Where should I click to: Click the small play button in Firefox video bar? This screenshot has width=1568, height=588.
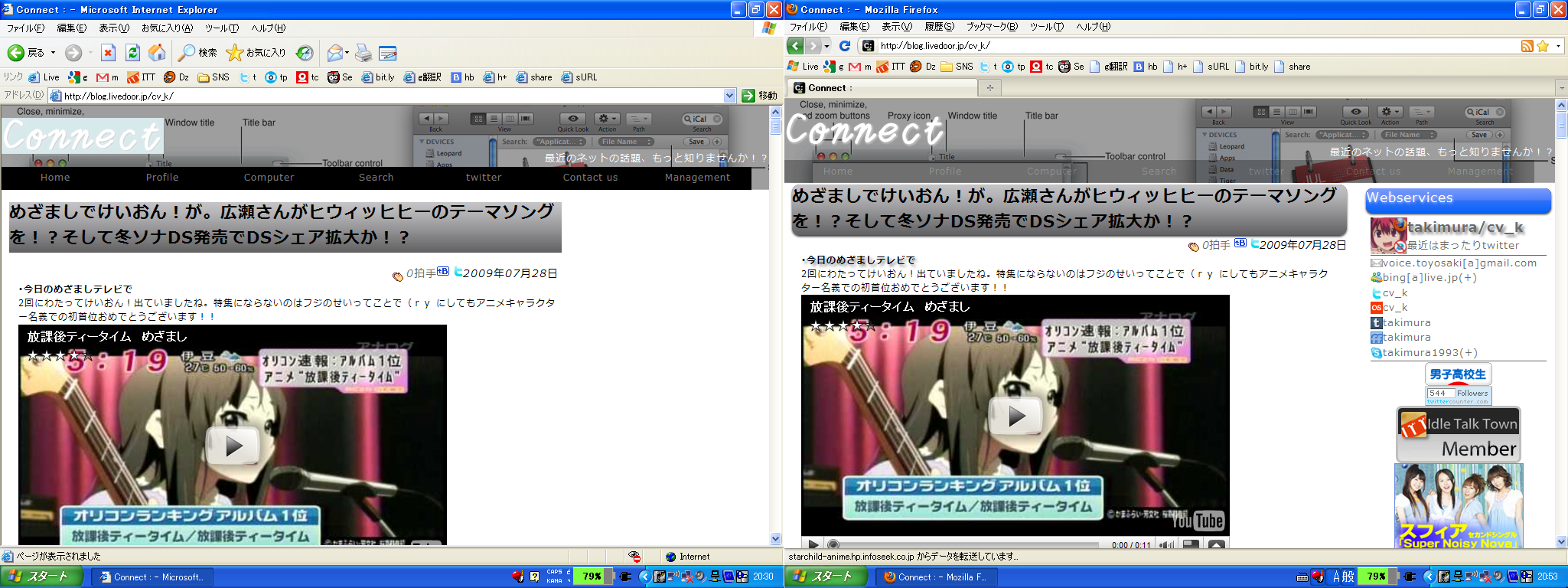[813, 544]
